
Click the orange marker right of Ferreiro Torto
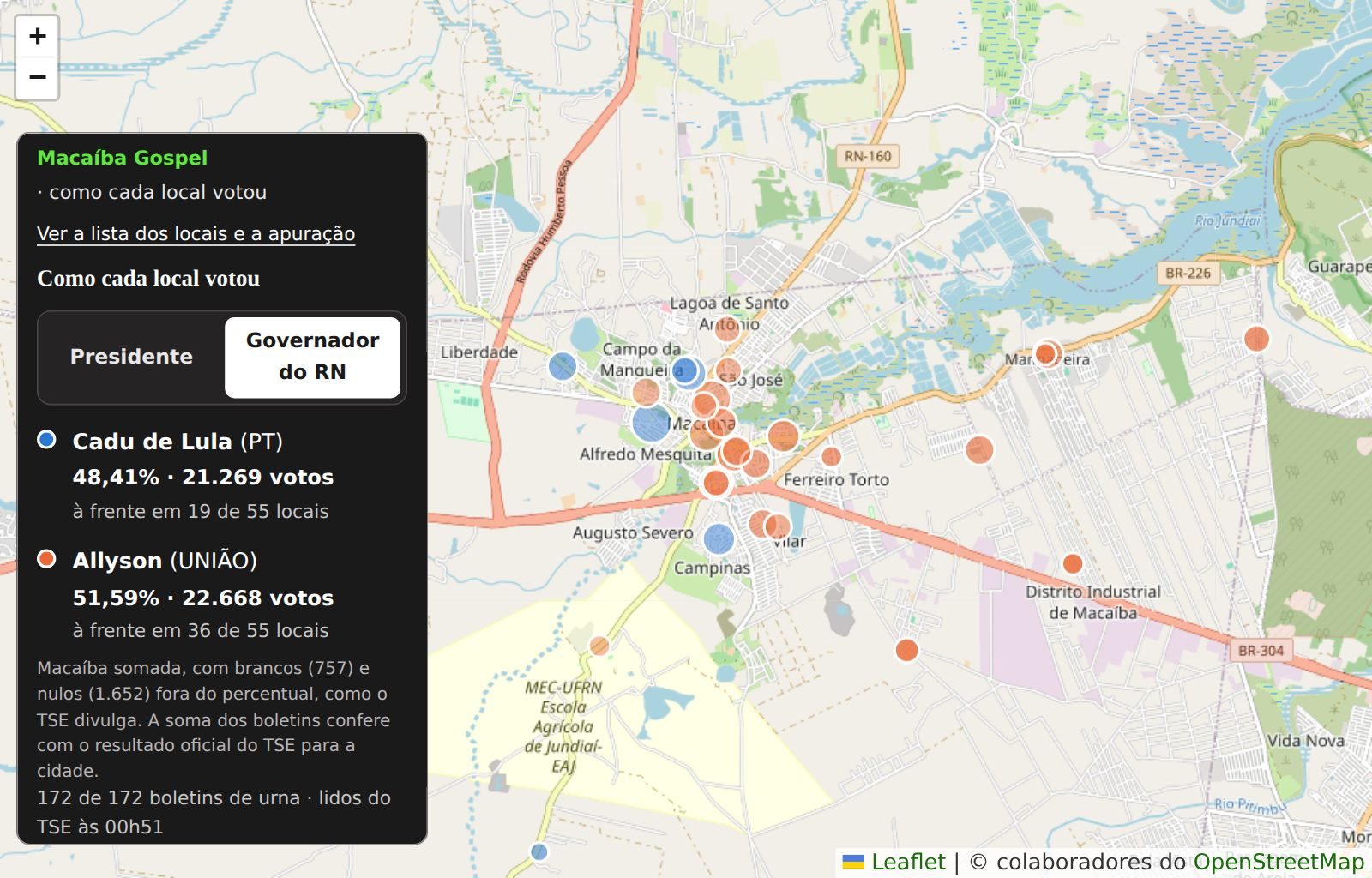click(x=979, y=449)
